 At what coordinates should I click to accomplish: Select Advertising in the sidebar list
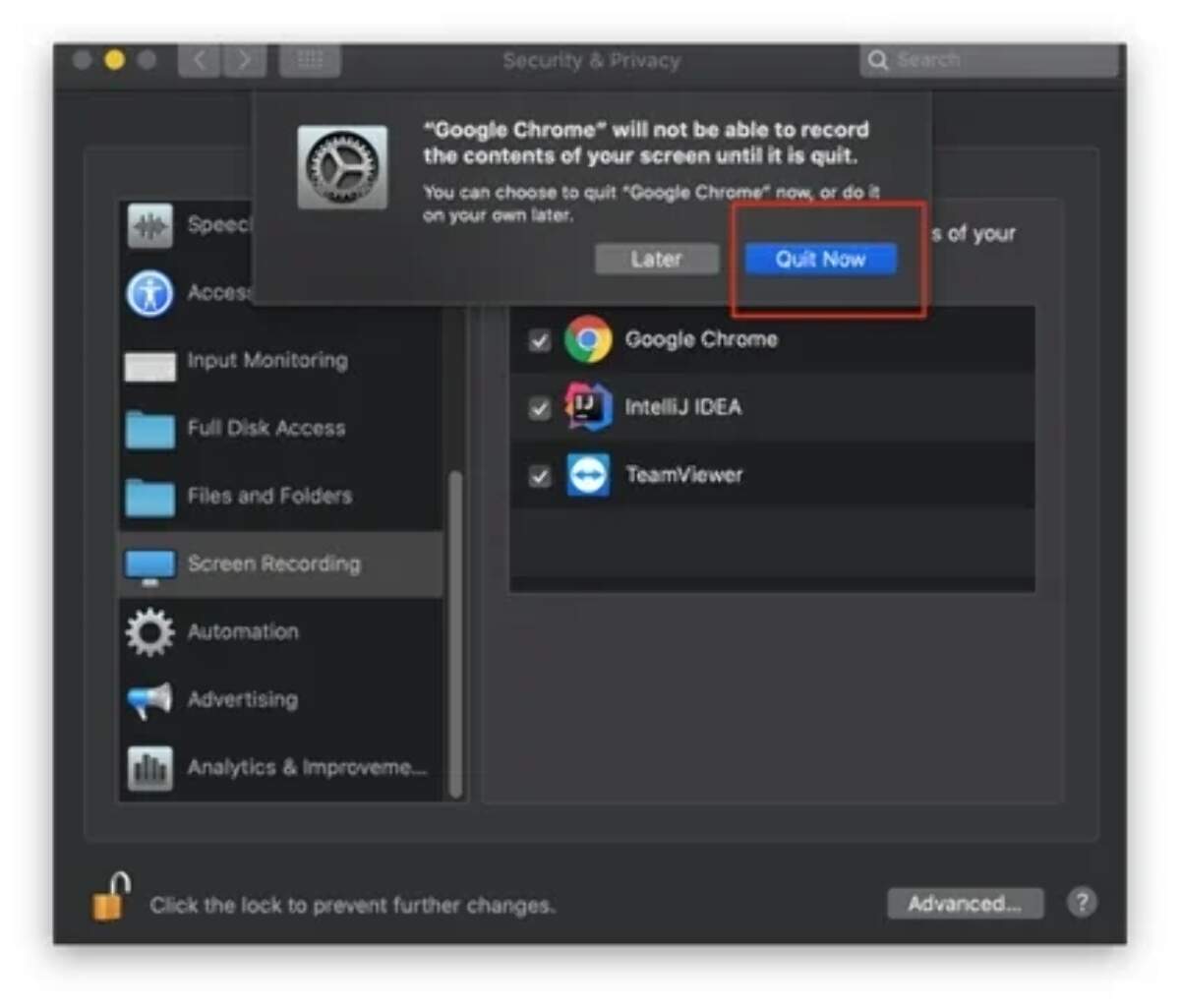[280, 700]
